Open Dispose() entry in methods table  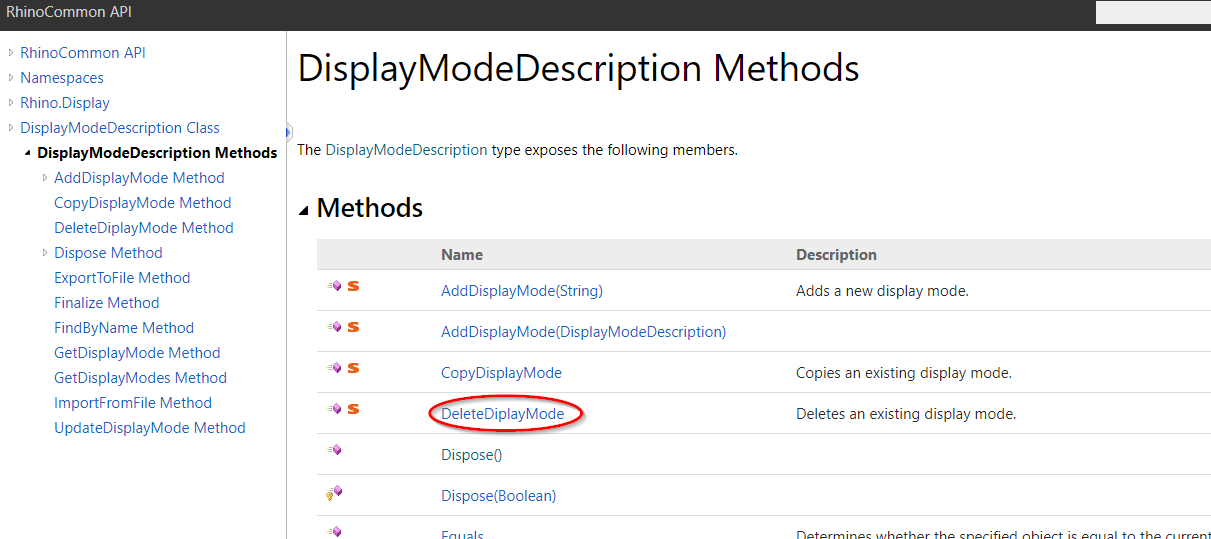coord(471,455)
